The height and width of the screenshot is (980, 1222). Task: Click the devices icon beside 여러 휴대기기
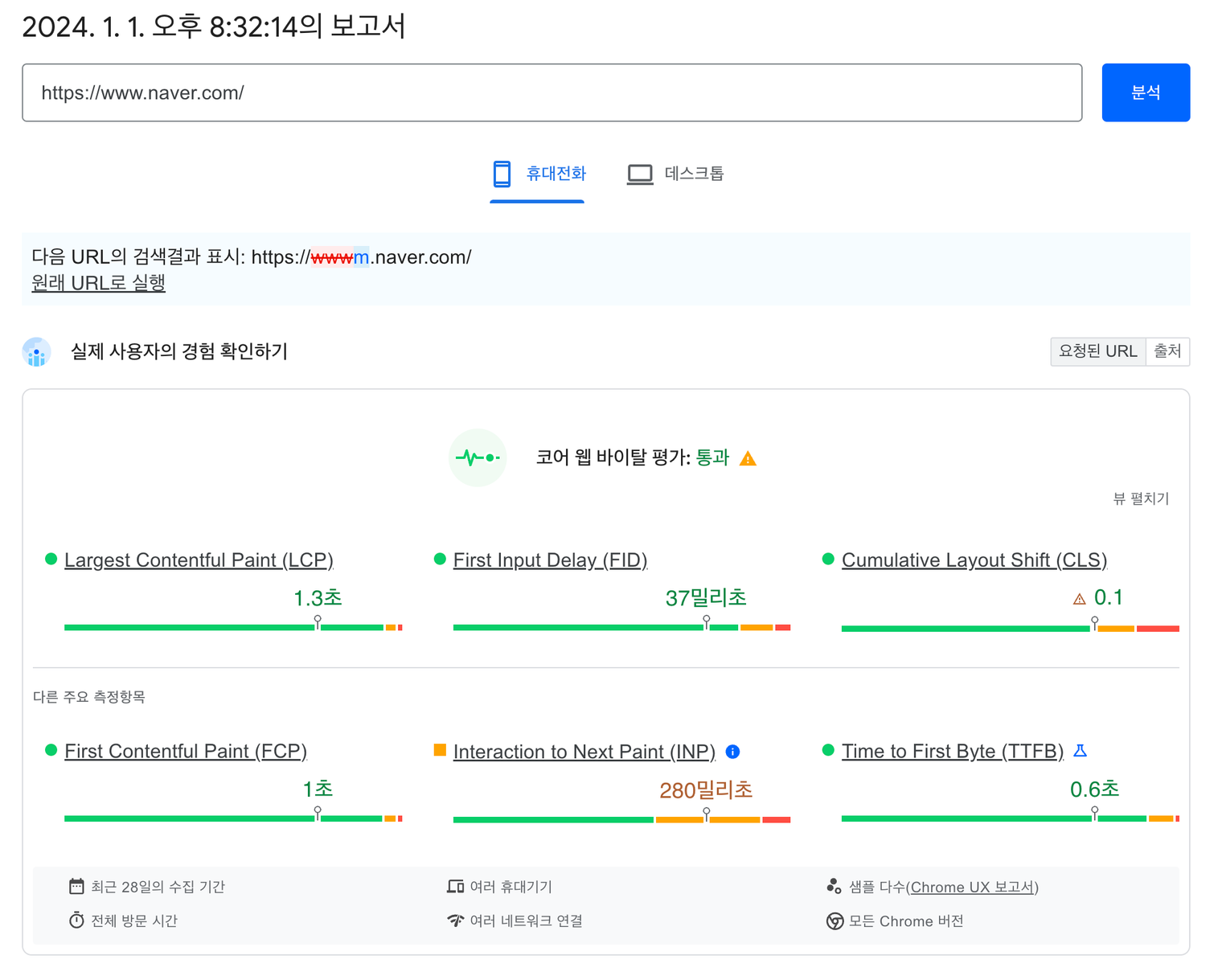[455, 886]
